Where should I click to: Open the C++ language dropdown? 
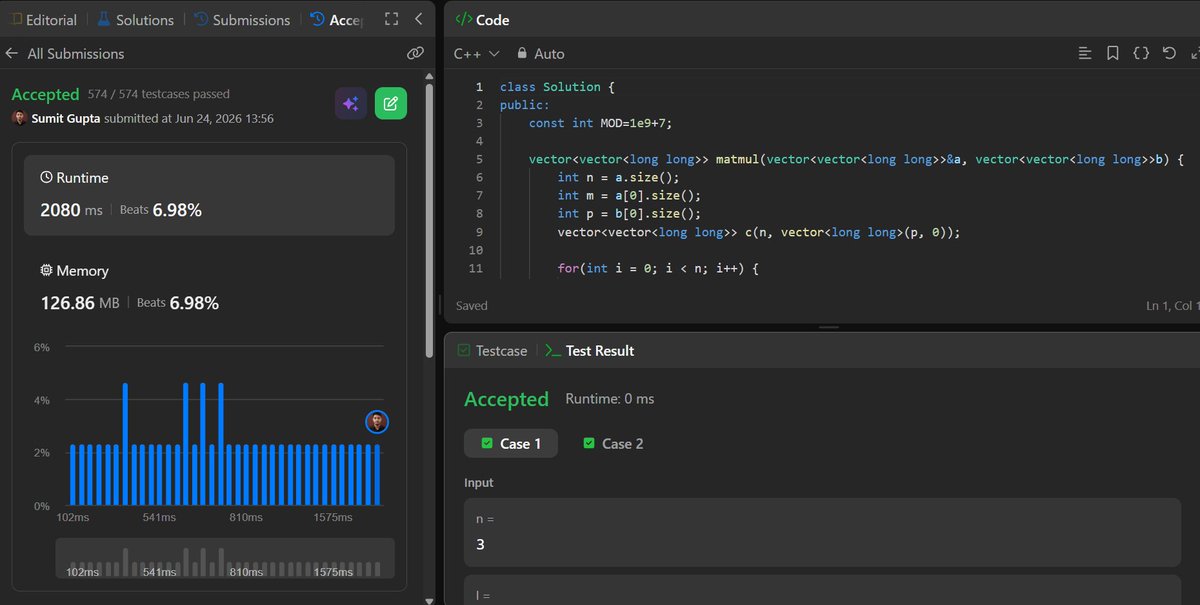click(x=477, y=53)
